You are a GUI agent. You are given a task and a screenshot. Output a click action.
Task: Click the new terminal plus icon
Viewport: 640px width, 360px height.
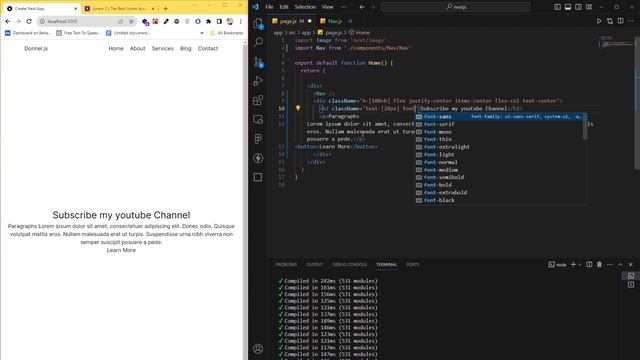pyautogui.click(x=573, y=264)
